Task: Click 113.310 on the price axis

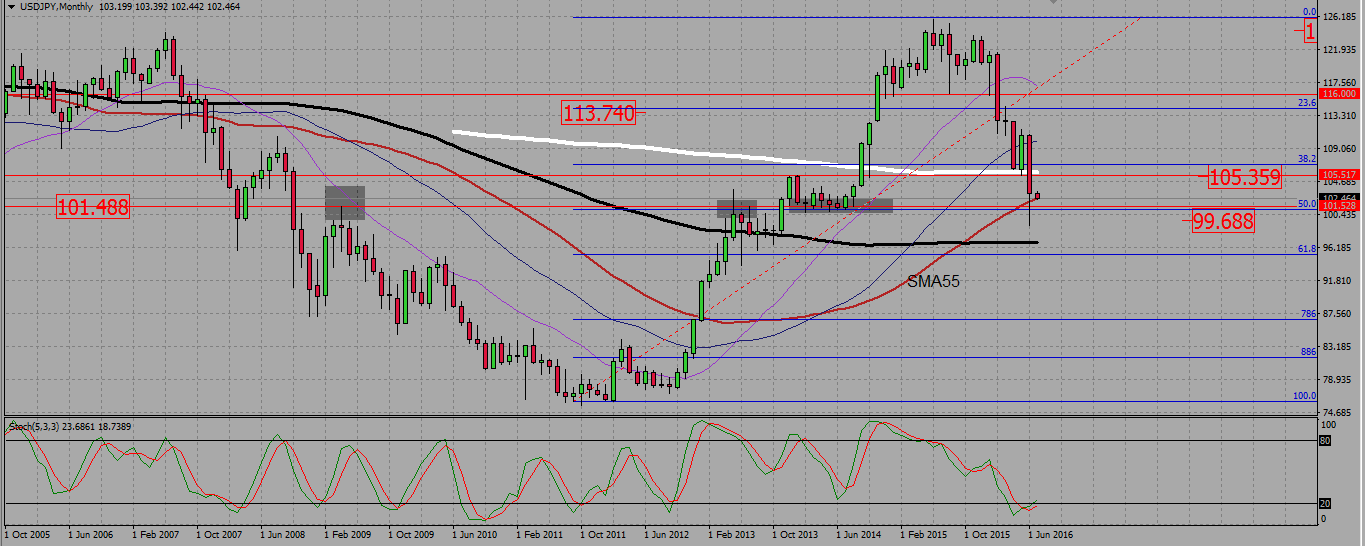Action: tap(1338, 116)
